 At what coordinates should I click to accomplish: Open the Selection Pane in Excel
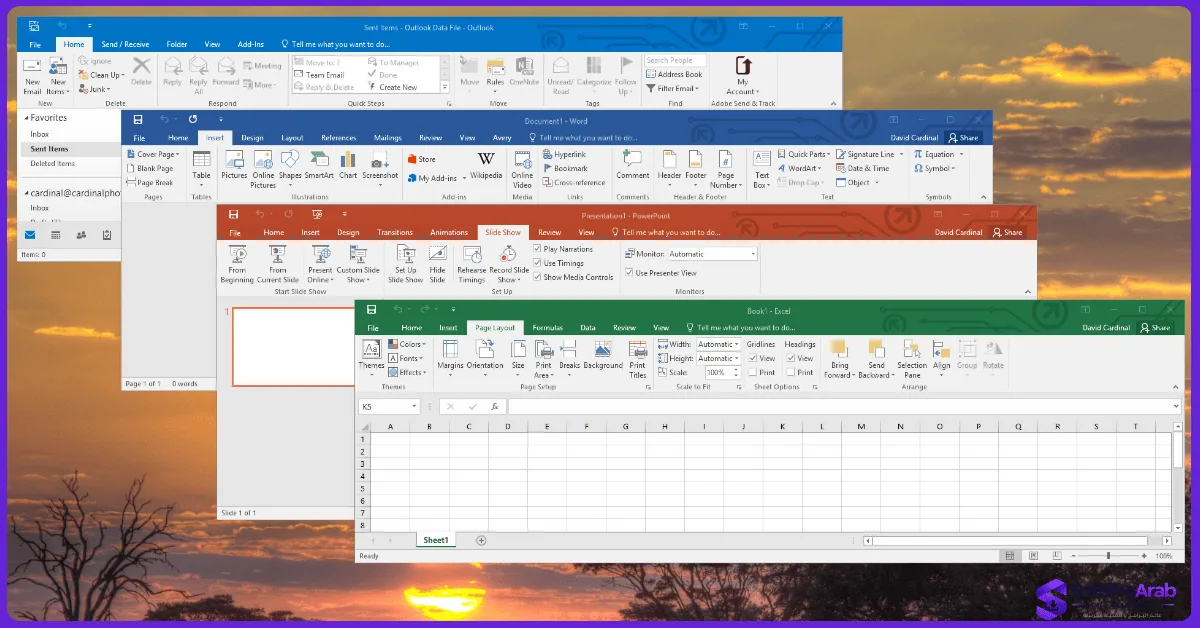911,359
